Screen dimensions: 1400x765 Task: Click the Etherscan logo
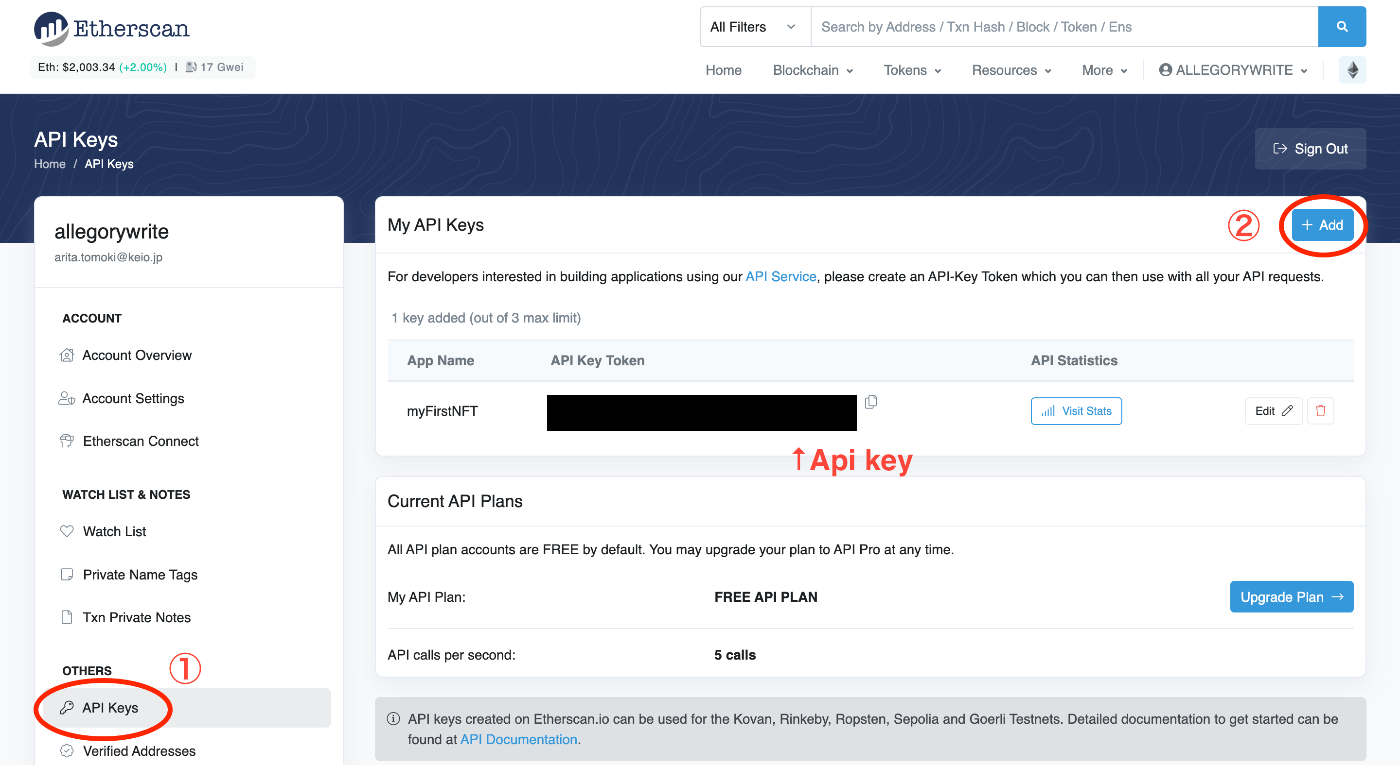click(x=111, y=29)
